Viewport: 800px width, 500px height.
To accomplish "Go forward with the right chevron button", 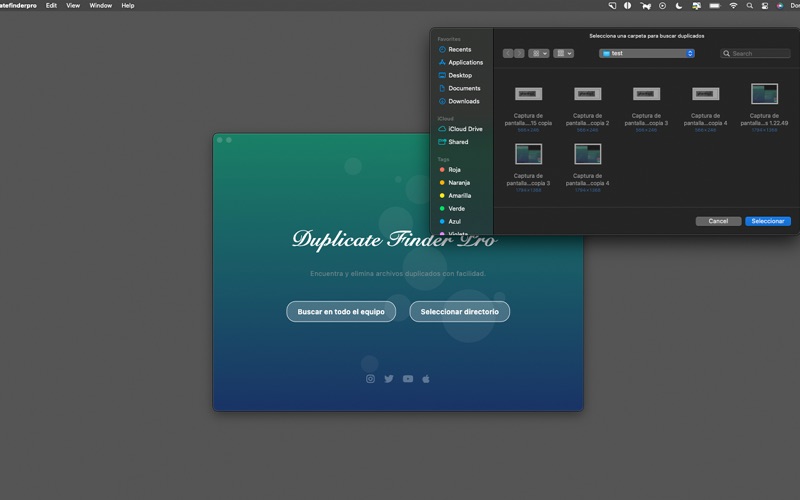I will click(519, 53).
